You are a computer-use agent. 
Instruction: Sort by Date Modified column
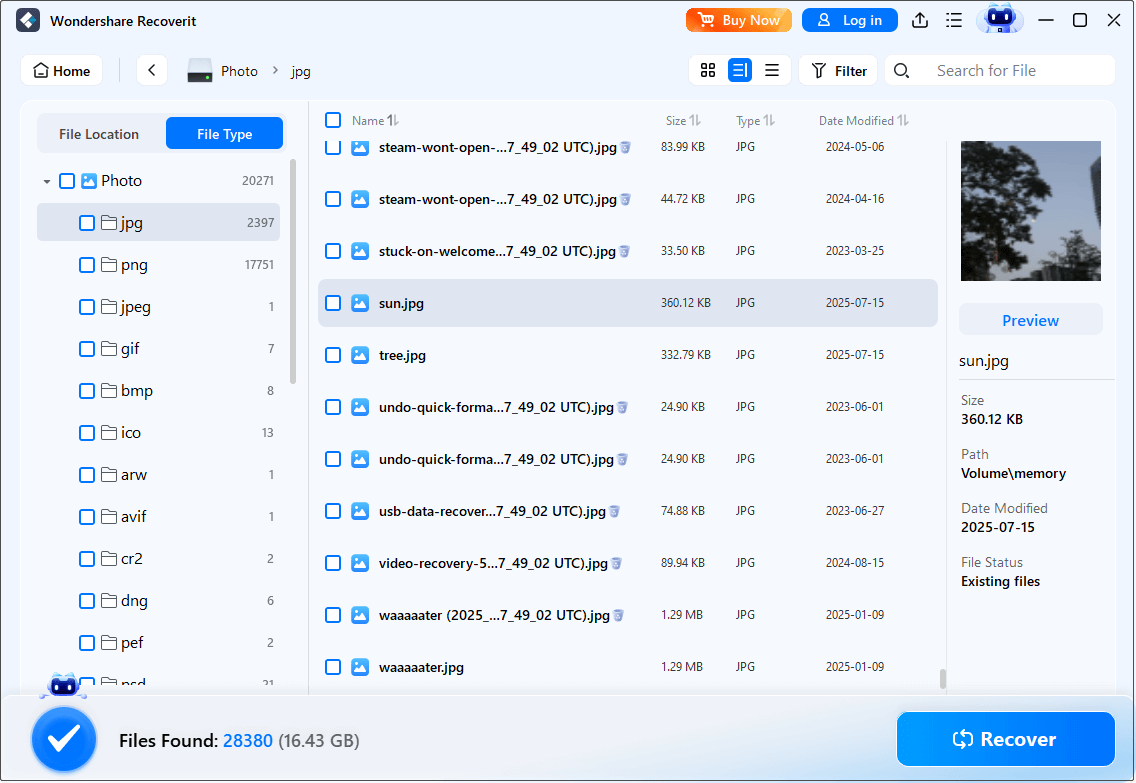tap(862, 119)
